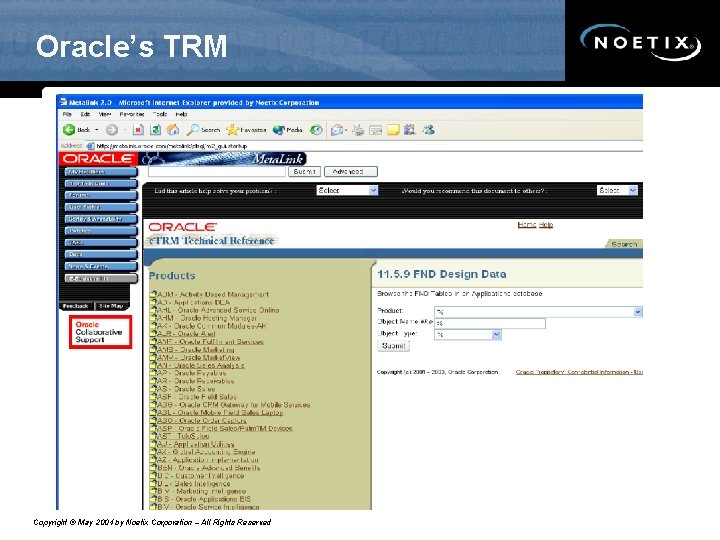This screenshot has width=720, height=540.
Task: Open the View menu
Action: point(105,114)
